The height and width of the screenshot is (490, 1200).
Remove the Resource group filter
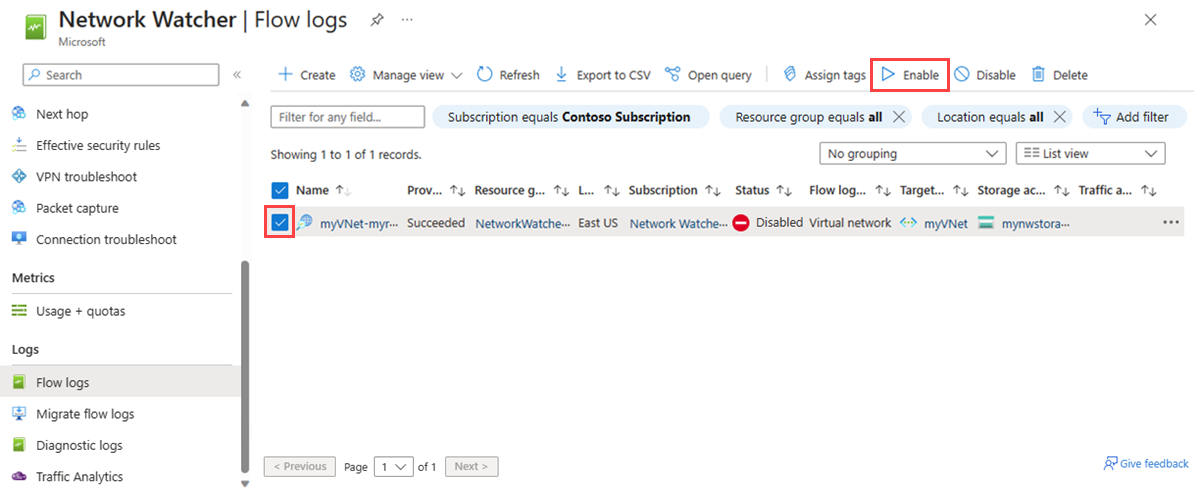pos(898,117)
